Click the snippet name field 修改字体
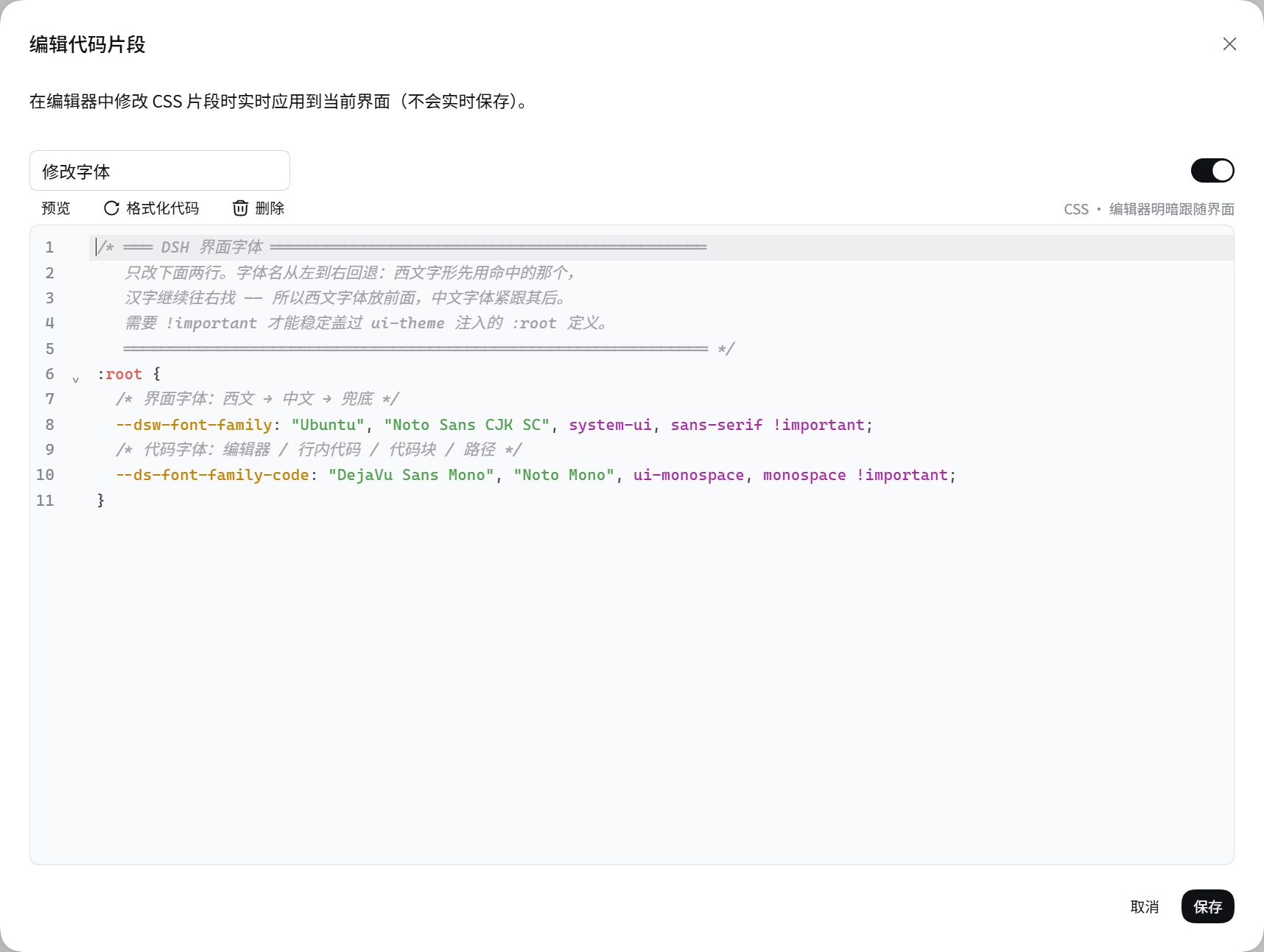Image resolution: width=1264 pixels, height=952 pixels. point(160,171)
